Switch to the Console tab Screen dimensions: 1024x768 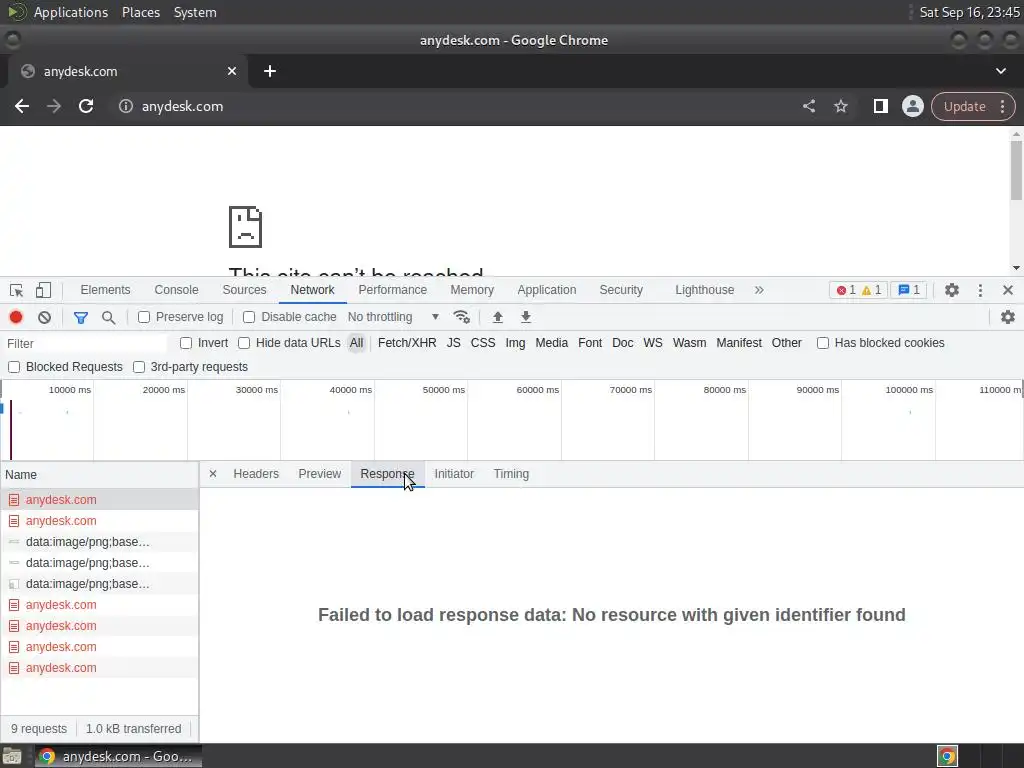176,291
